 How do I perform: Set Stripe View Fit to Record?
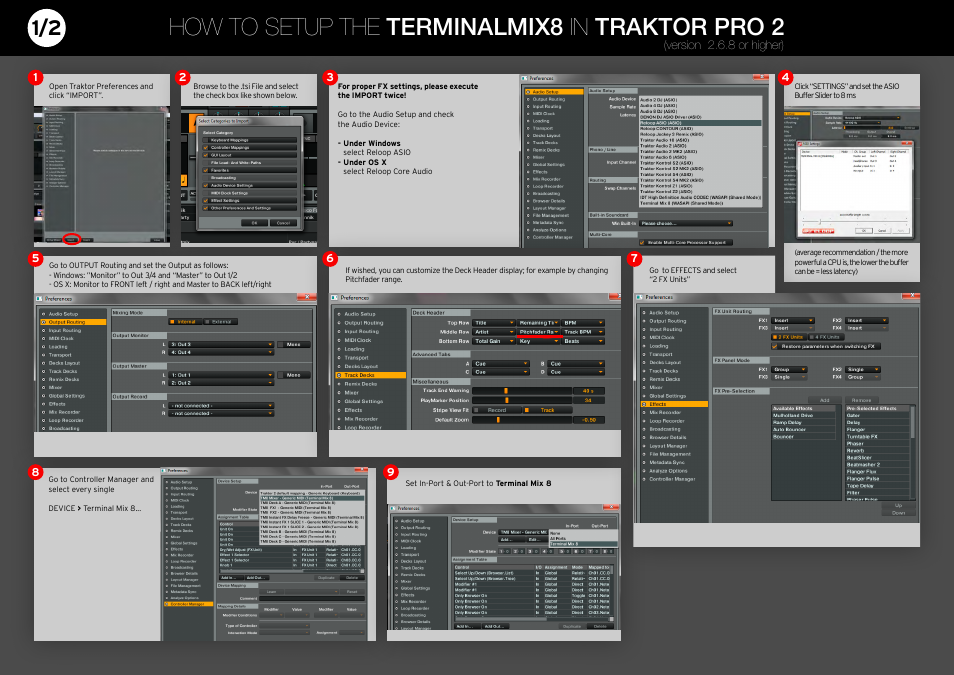[x=496, y=410]
